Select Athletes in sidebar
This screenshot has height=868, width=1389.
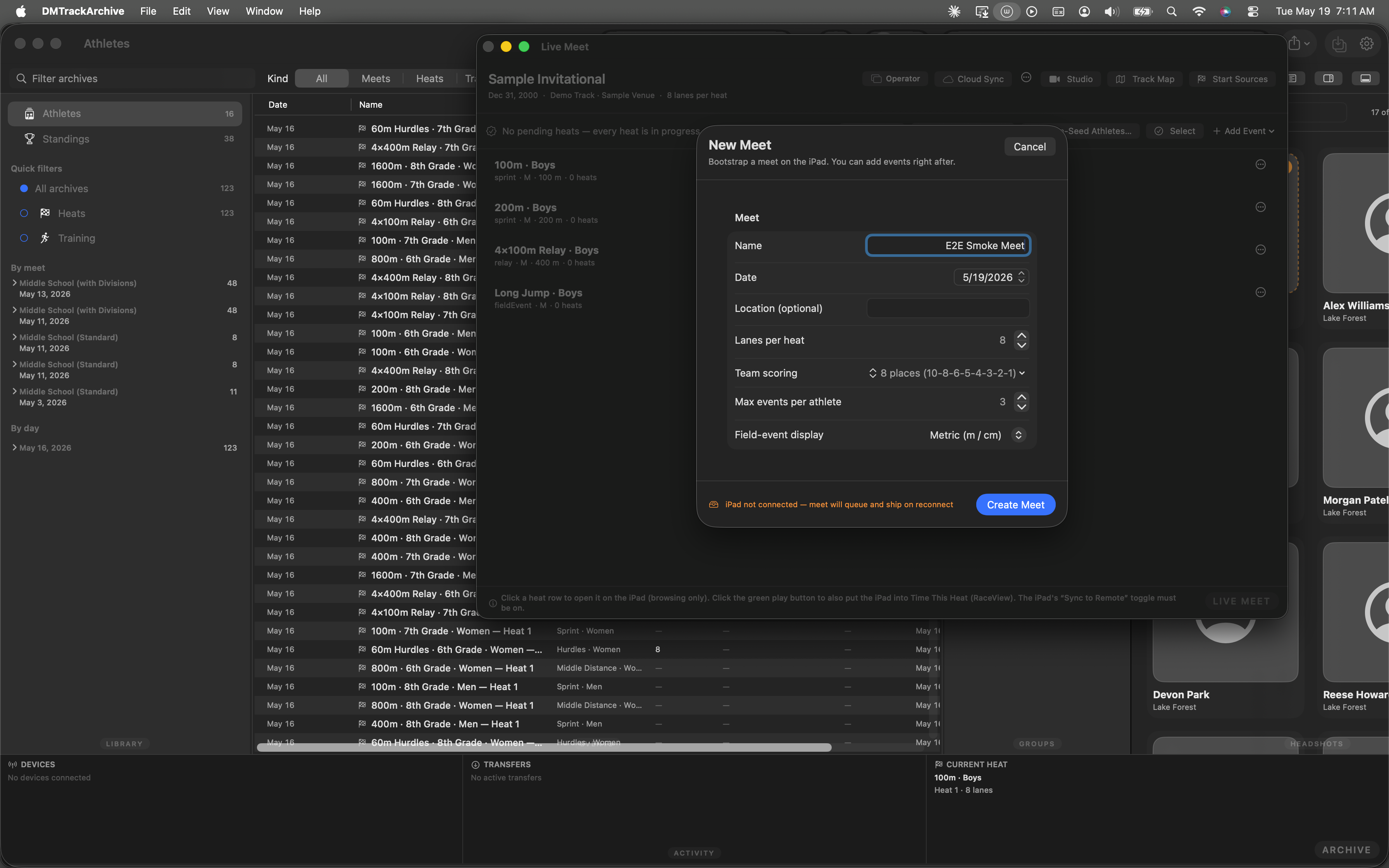coord(124,114)
